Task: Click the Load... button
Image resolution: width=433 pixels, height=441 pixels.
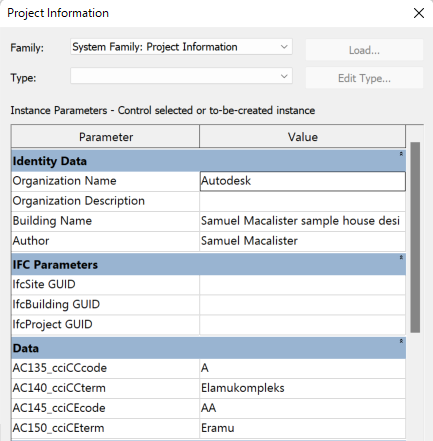Action: pos(364,50)
